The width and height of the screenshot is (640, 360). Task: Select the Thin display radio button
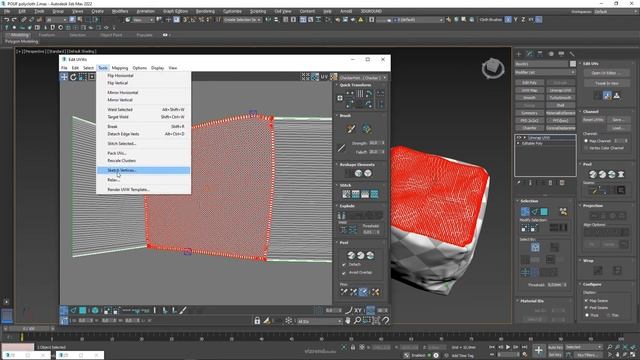[x=608, y=315]
